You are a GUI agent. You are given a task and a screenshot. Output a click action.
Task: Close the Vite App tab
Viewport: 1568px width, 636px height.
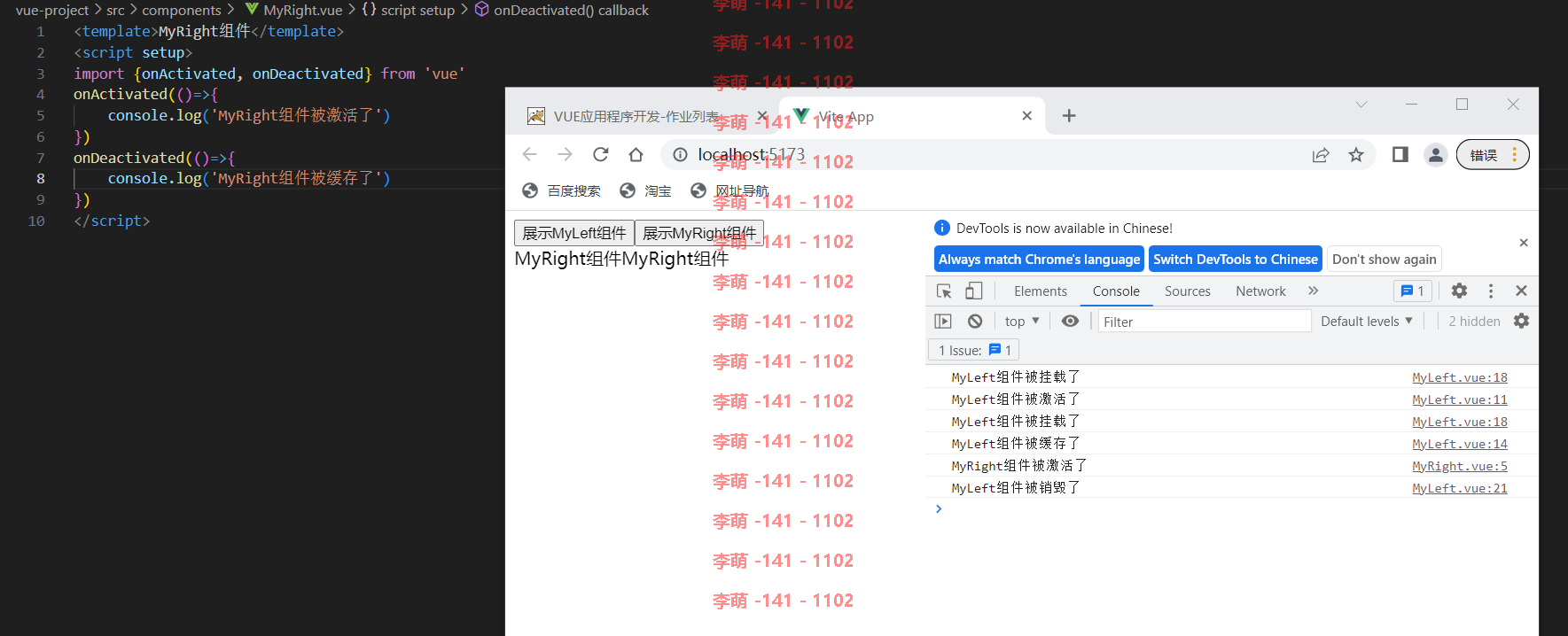[x=1026, y=116]
